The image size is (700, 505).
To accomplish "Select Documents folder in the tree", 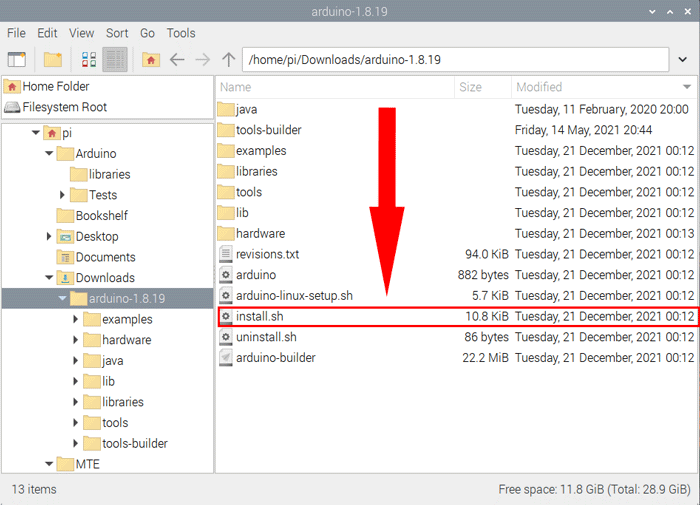I will [x=105, y=257].
